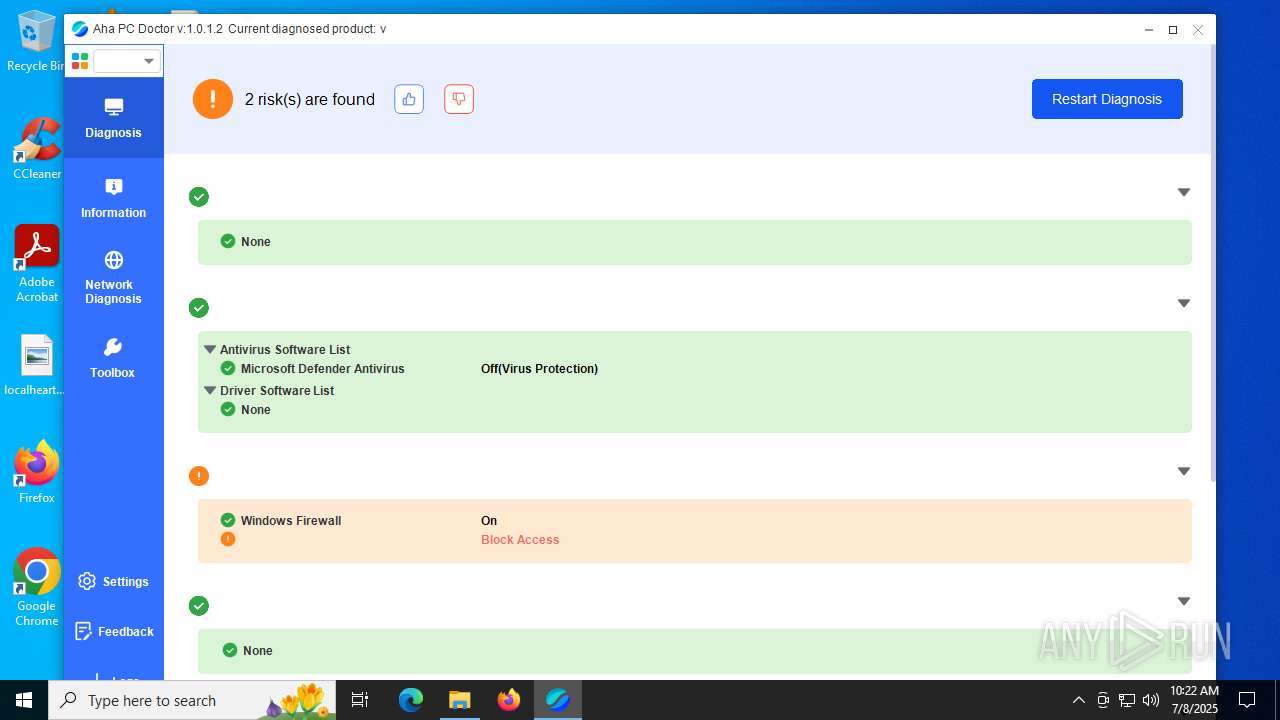The height and width of the screenshot is (720, 1280).
Task: Select the Google Chrome desktop shortcut
Action: point(37,587)
